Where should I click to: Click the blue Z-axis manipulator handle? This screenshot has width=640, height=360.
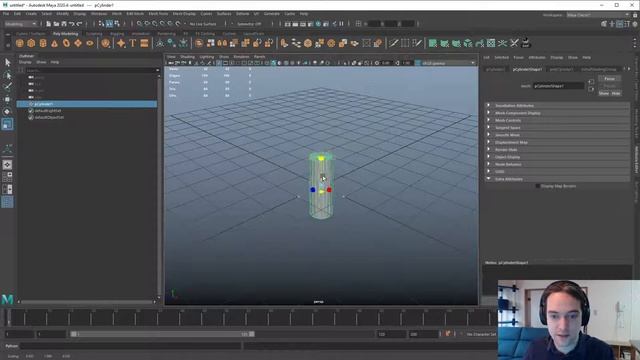click(x=313, y=189)
